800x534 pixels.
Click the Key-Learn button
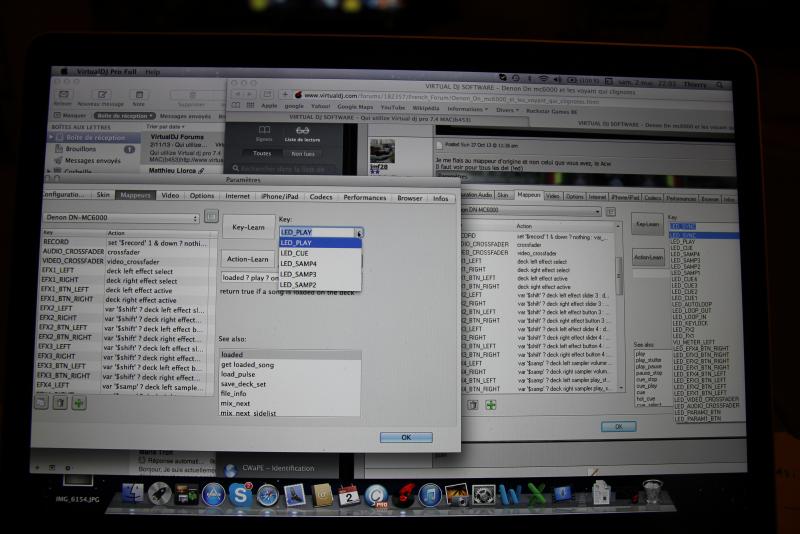[x=248, y=227]
